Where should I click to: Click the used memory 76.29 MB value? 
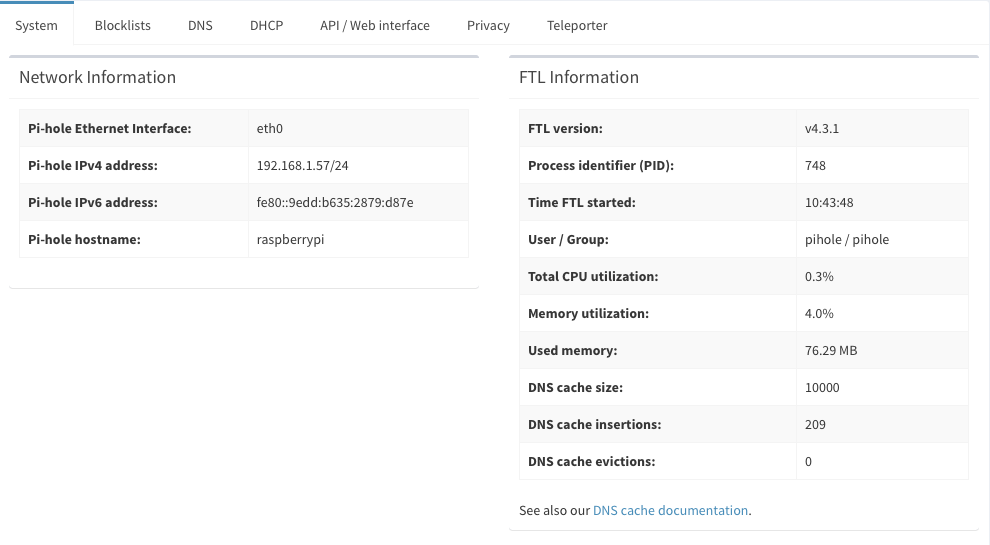pyautogui.click(x=830, y=350)
